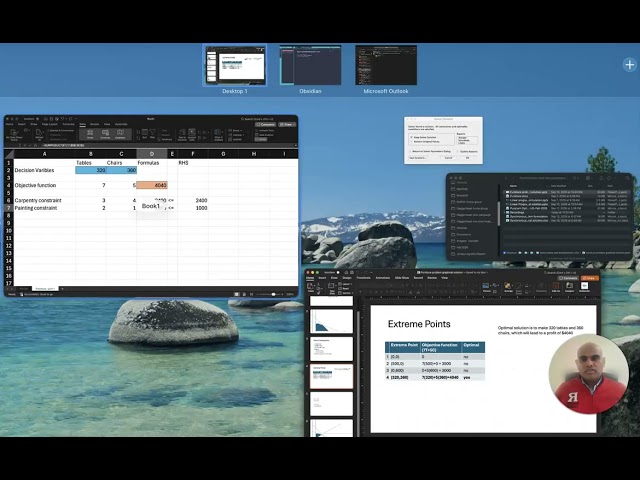This screenshot has height=480, width=640.
Task: Select first file row in Finder list
Action: point(567,192)
